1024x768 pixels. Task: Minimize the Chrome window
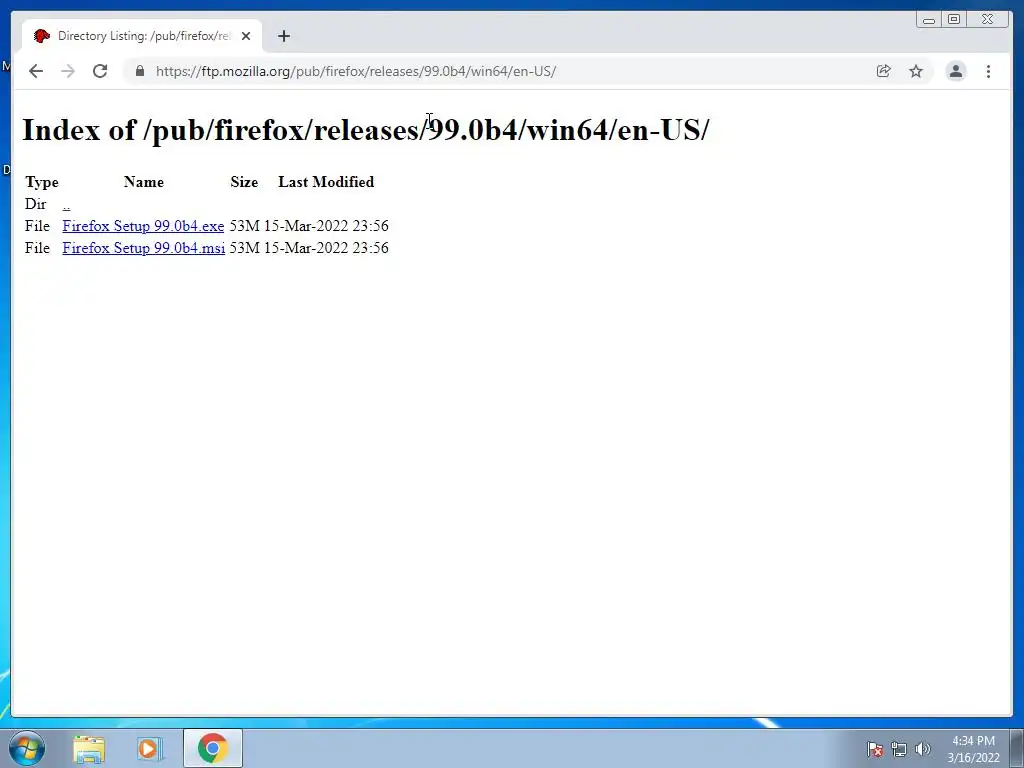click(929, 20)
